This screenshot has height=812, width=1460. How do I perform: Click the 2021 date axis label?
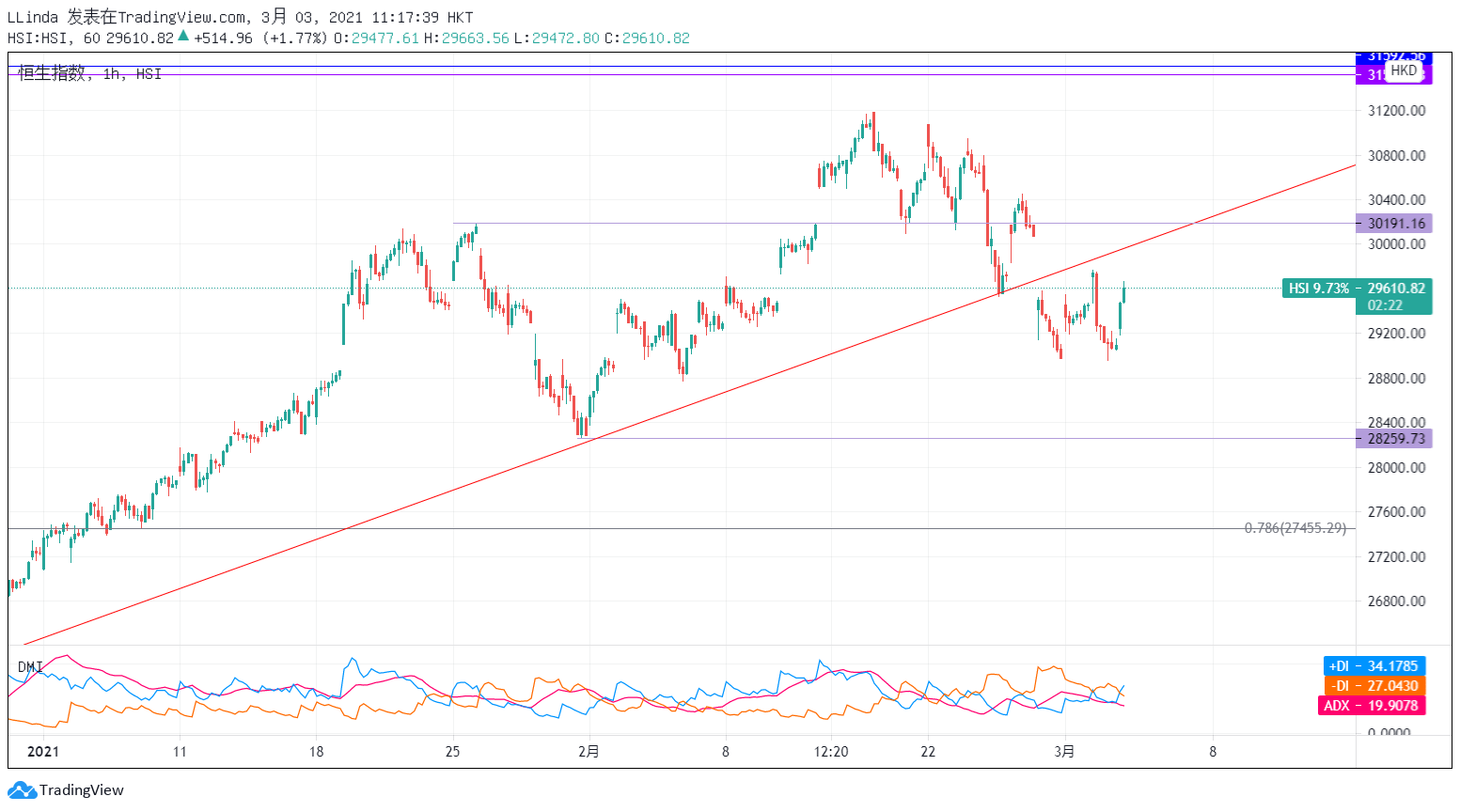(43, 752)
